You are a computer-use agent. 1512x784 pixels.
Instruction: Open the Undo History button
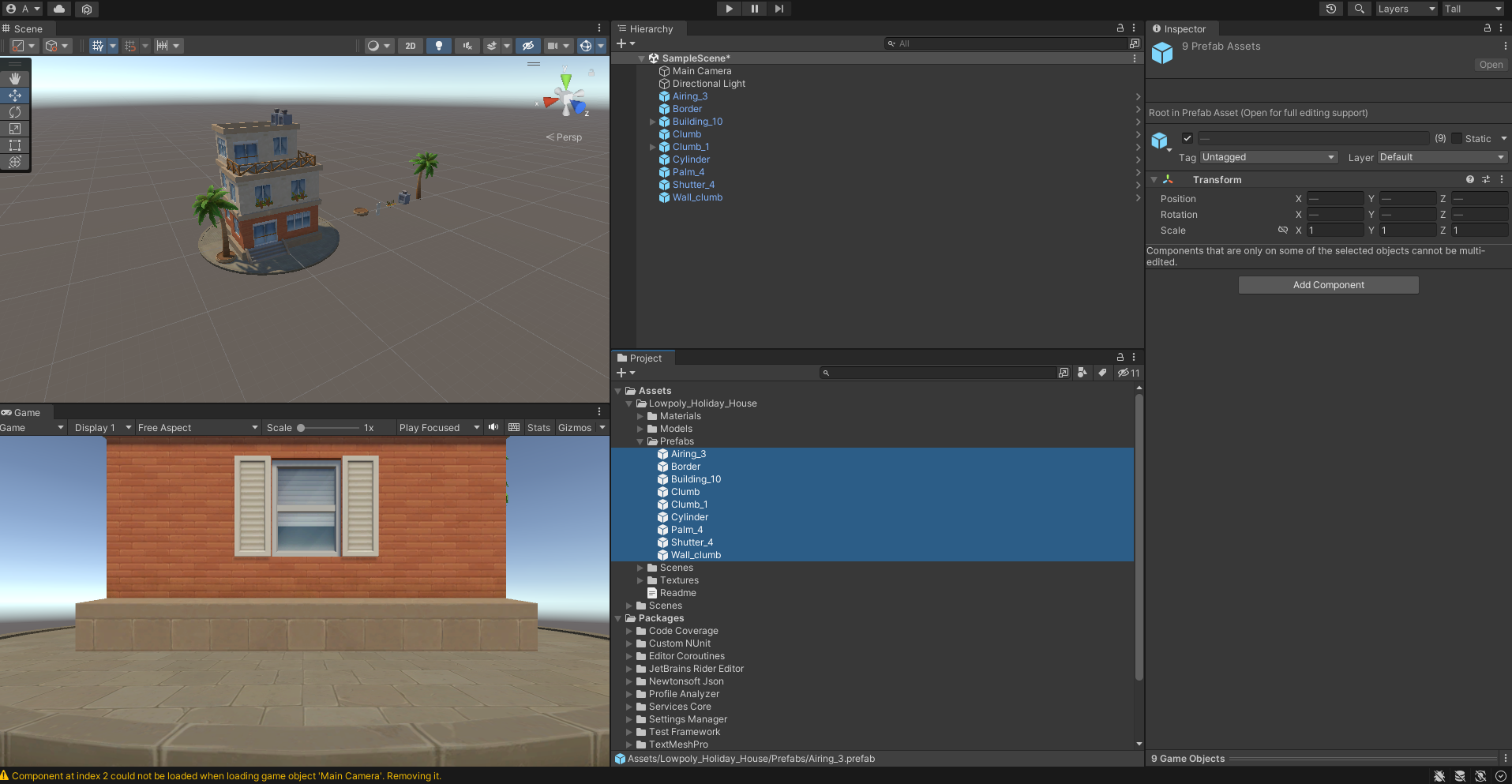pos(1331,9)
